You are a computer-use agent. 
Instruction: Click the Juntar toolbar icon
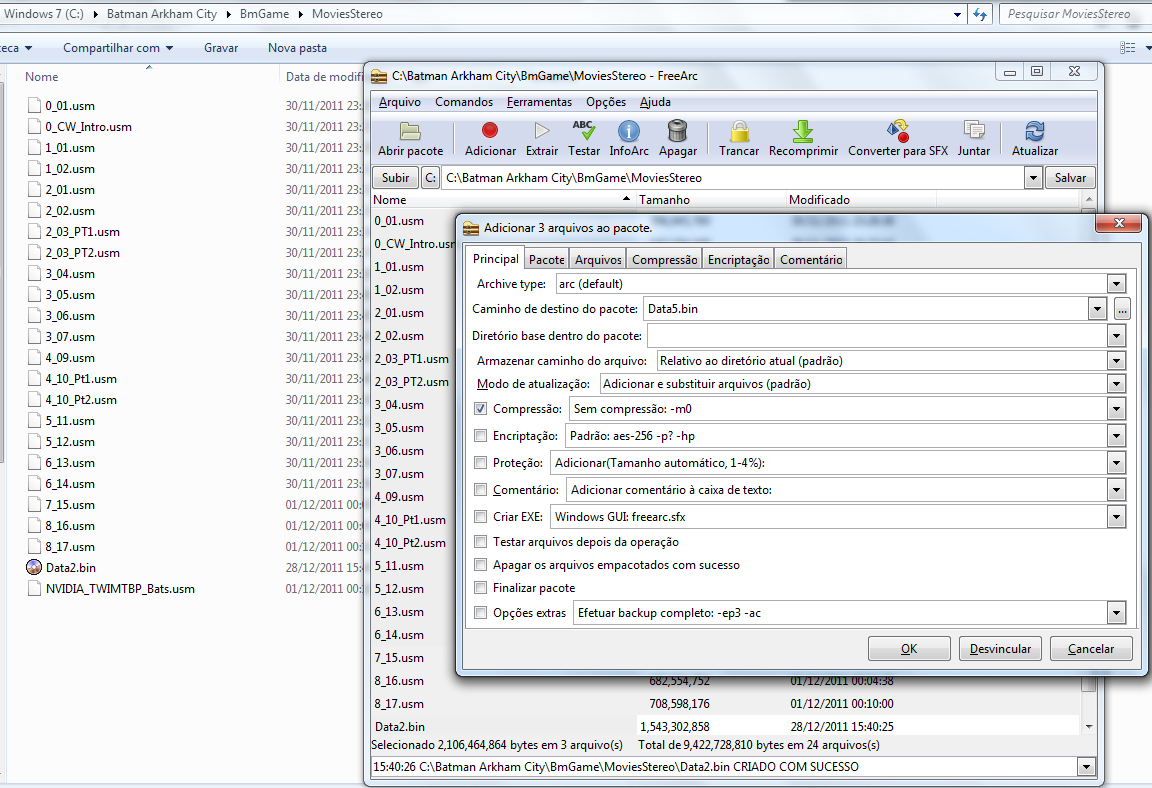[973, 131]
